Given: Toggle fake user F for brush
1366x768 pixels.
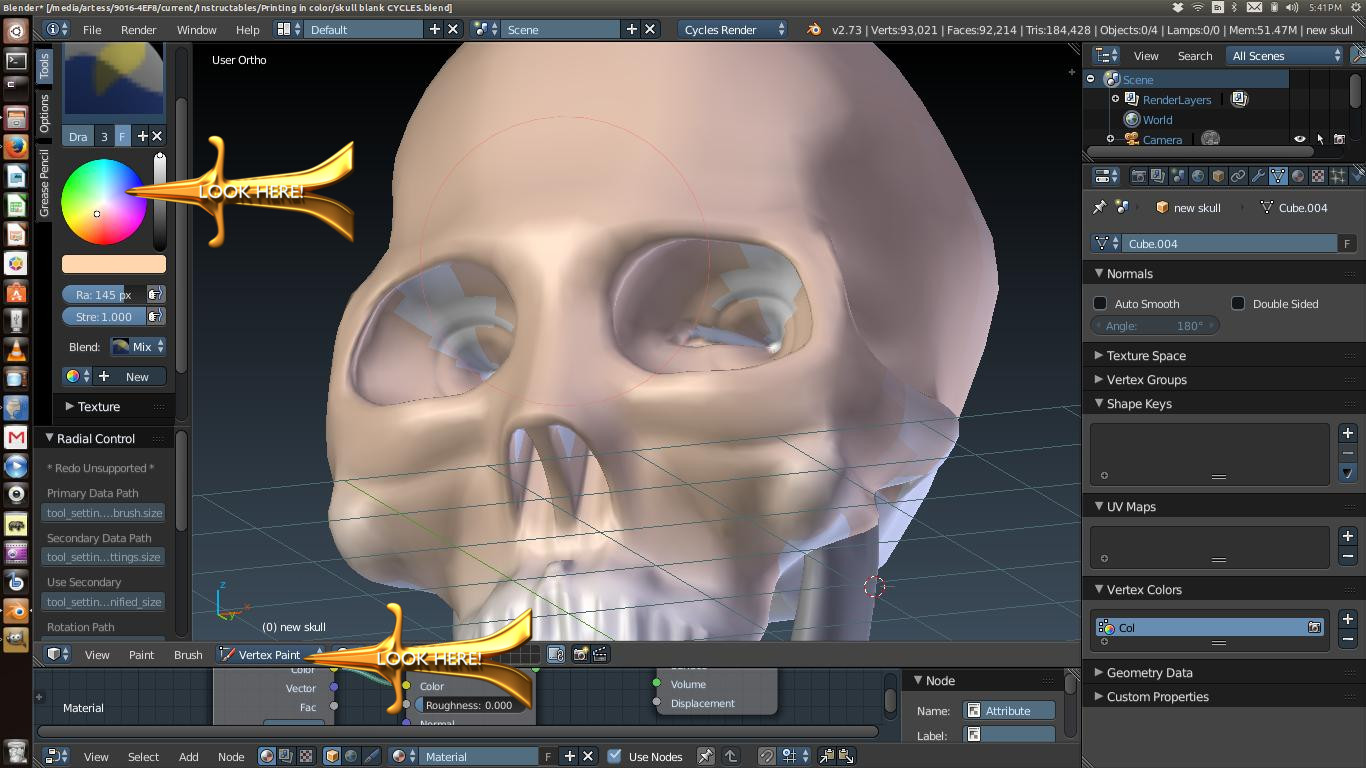Looking at the screenshot, I should pyautogui.click(x=122, y=136).
